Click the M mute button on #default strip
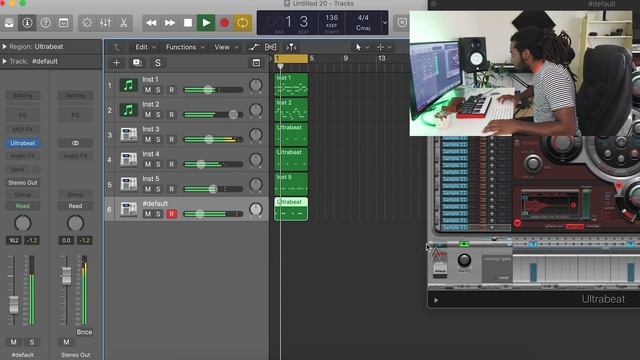The image size is (640, 360). [x=13, y=342]
